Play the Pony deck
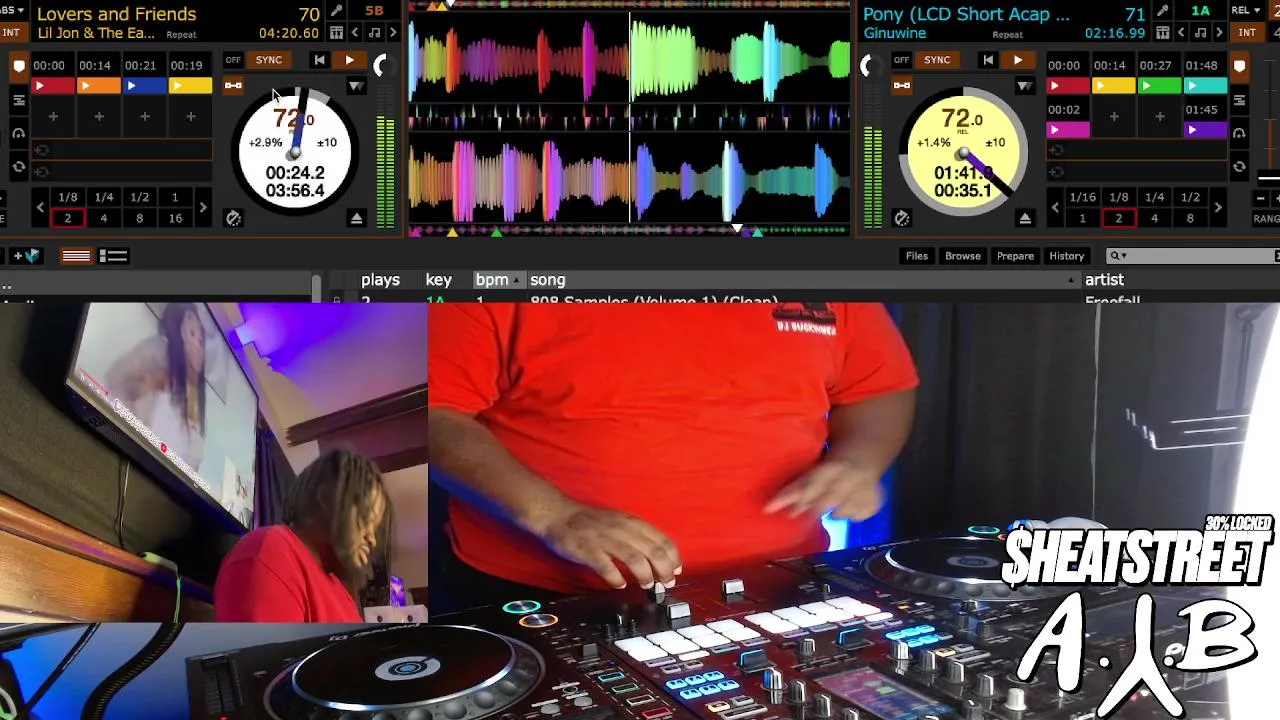Screen dimensions: 1280x720 click(x=1018, y=60)
